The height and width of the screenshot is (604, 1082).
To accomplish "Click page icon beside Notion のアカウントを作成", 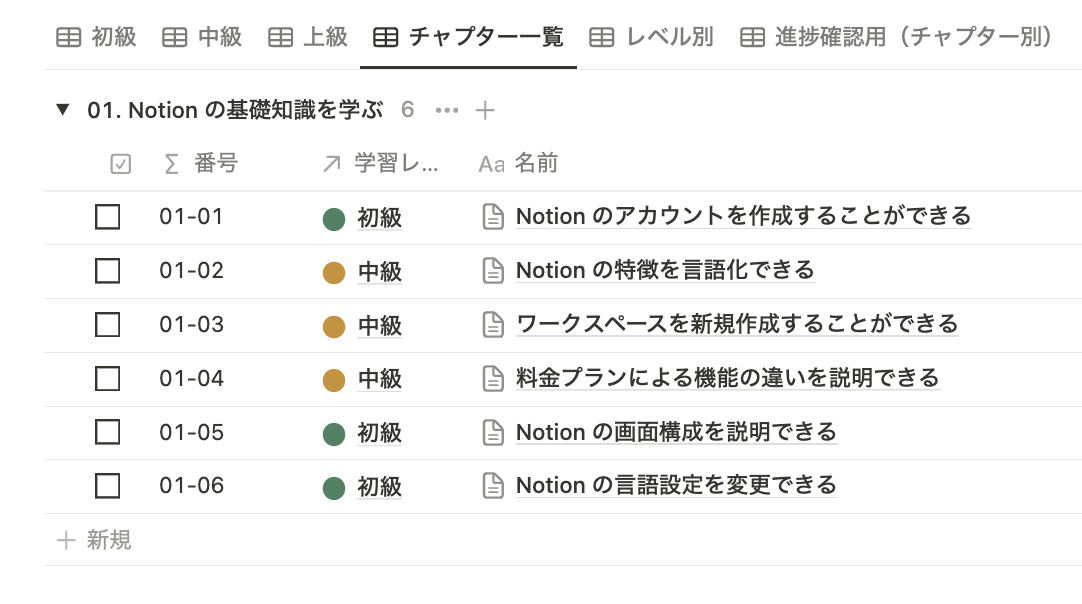I will (x=493, y=217).
